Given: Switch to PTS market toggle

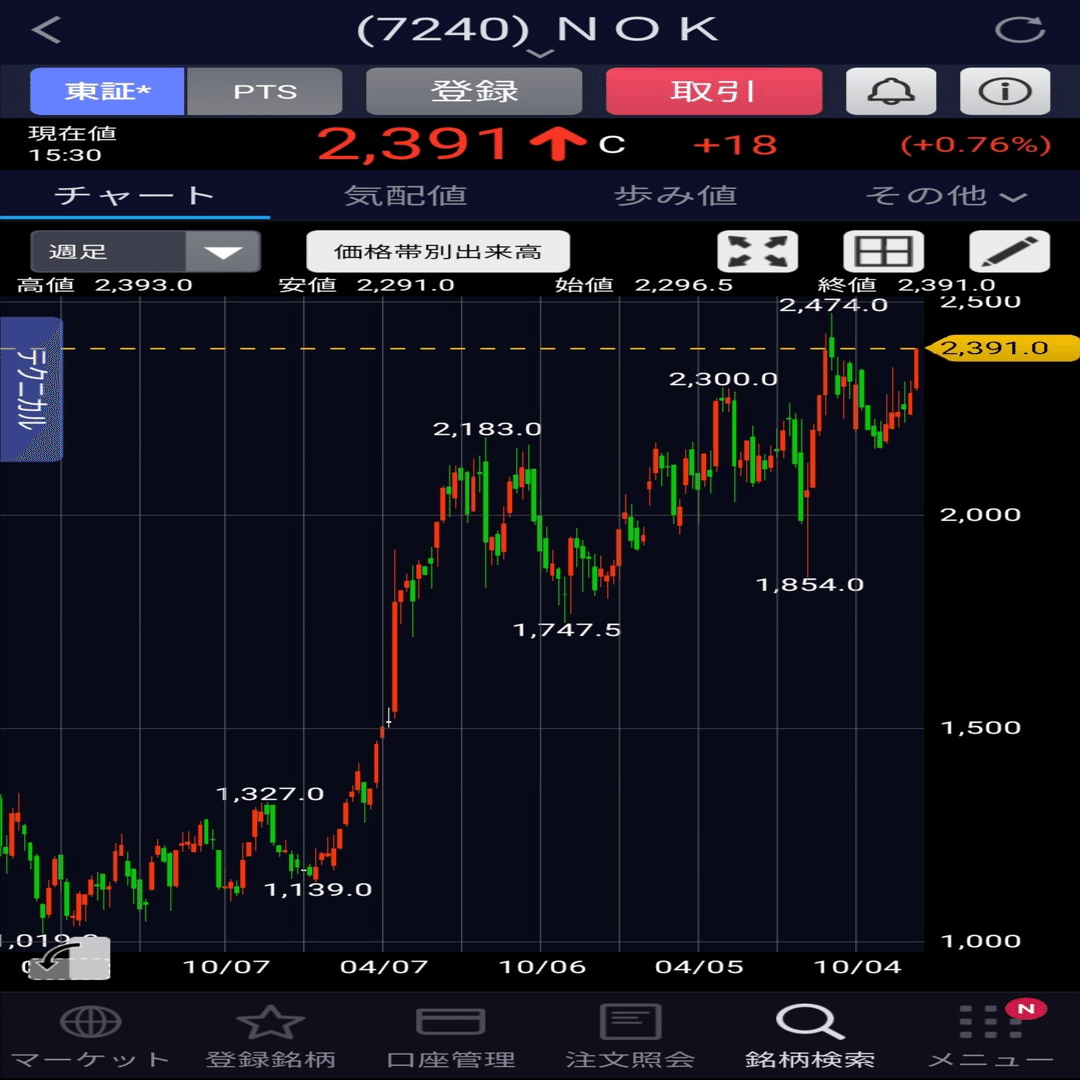Looking at the screenshot, I should click(x=264, y=91).
